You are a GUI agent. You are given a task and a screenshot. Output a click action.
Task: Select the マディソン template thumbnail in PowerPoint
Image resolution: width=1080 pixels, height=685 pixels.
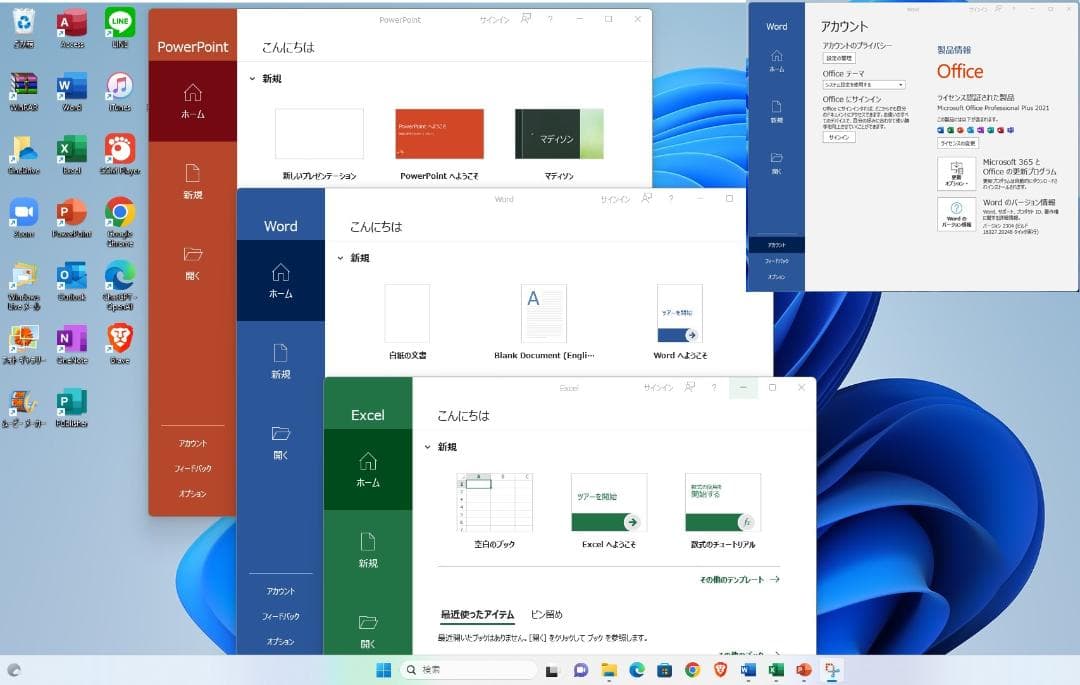pos(558,133)
